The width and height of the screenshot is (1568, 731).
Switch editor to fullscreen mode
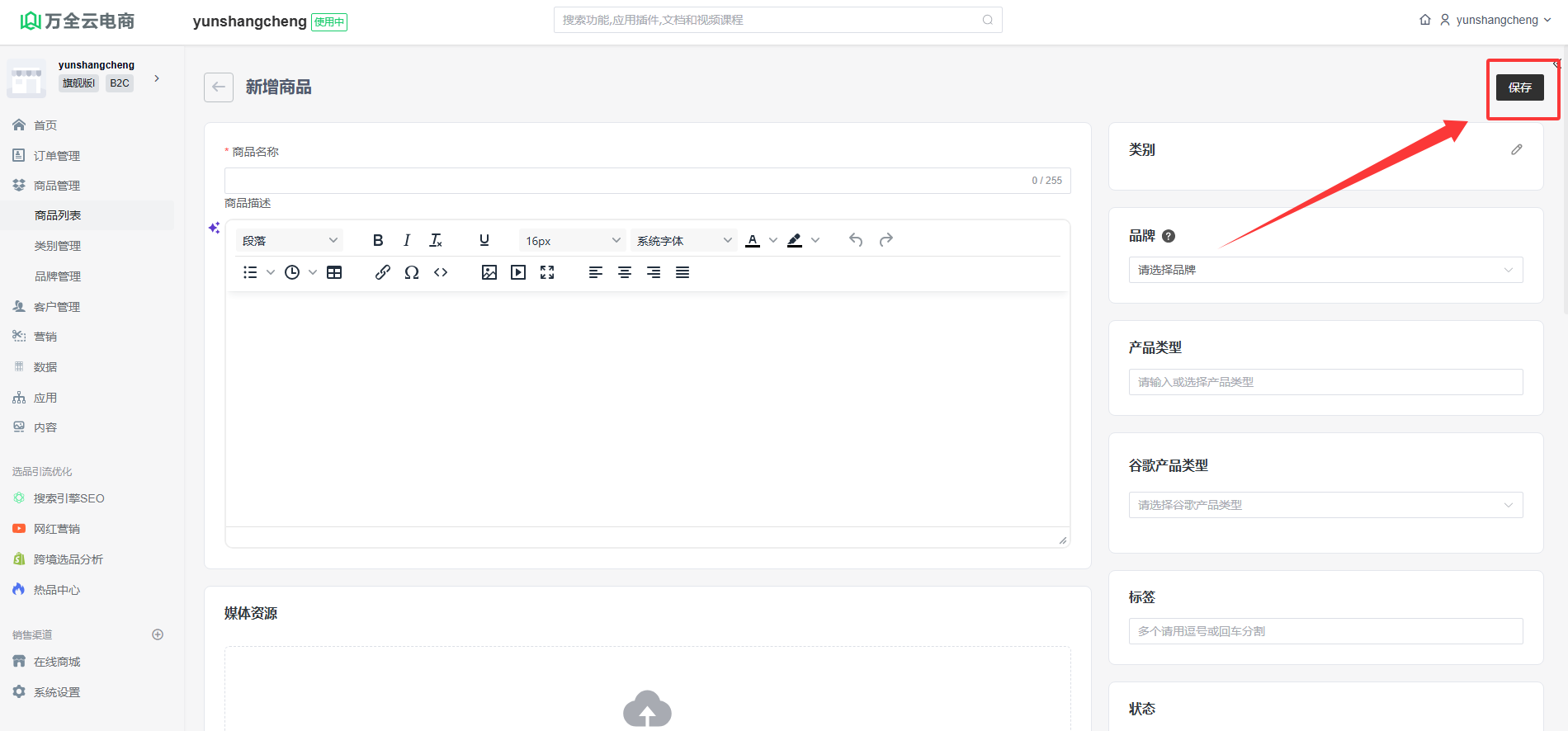coord(547,272)
